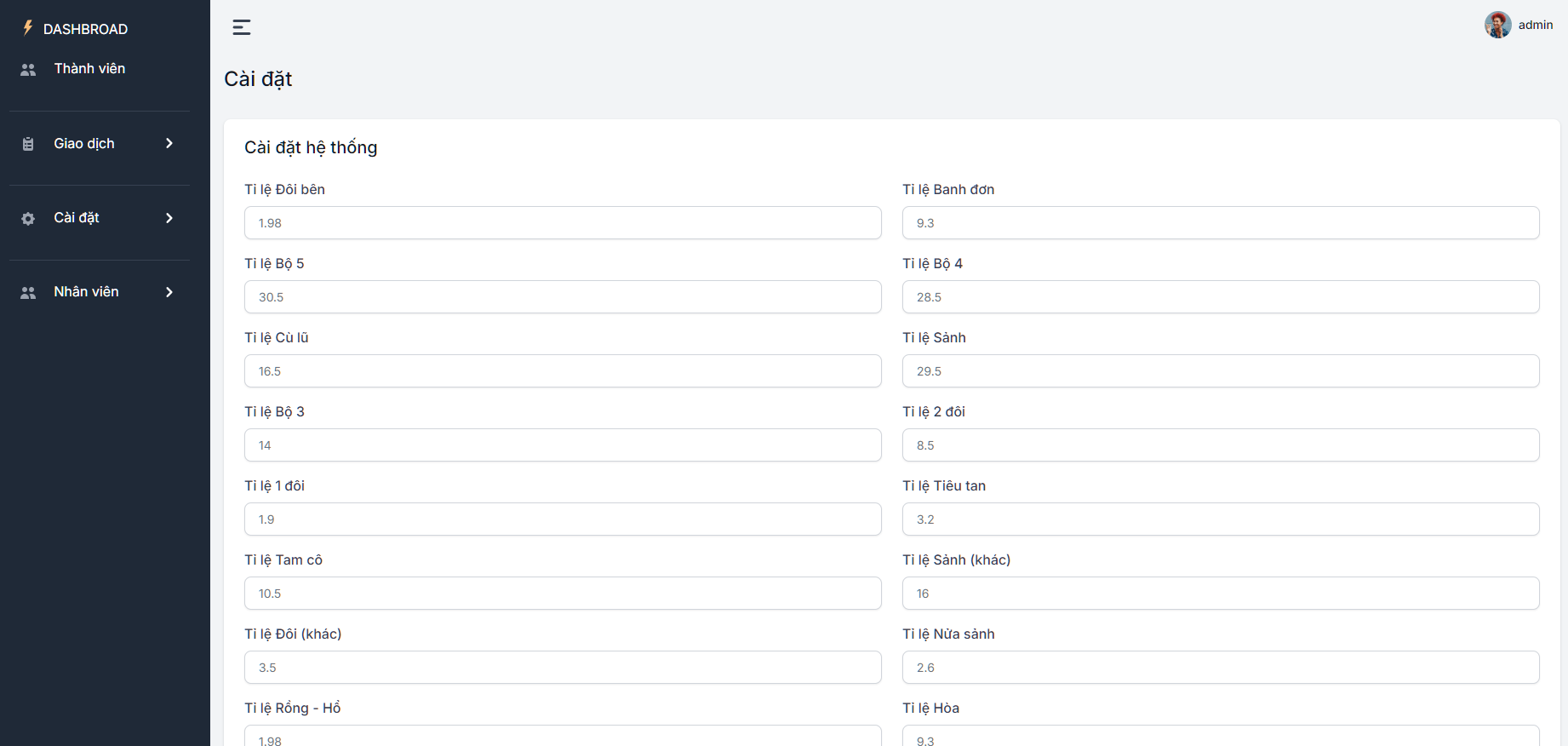Click the Cài đặt gear icon

28,219
